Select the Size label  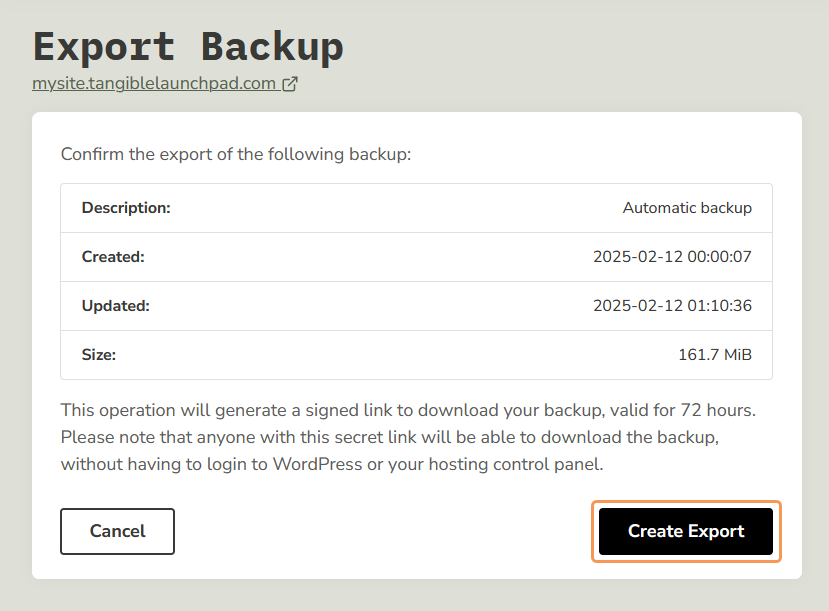[x=99, y=355]
